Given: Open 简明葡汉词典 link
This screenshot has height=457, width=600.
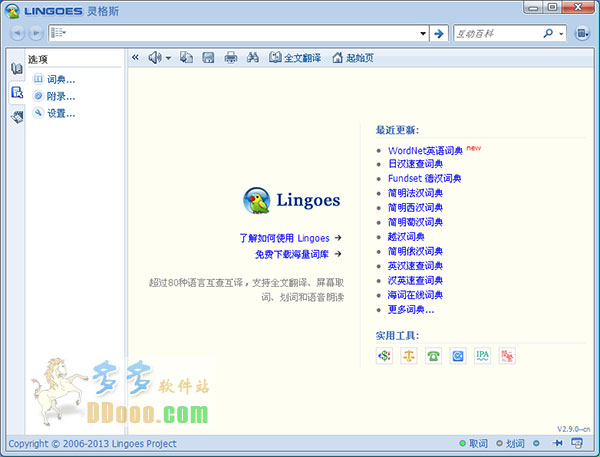Looking at the screenshot, I should point(415,222).
